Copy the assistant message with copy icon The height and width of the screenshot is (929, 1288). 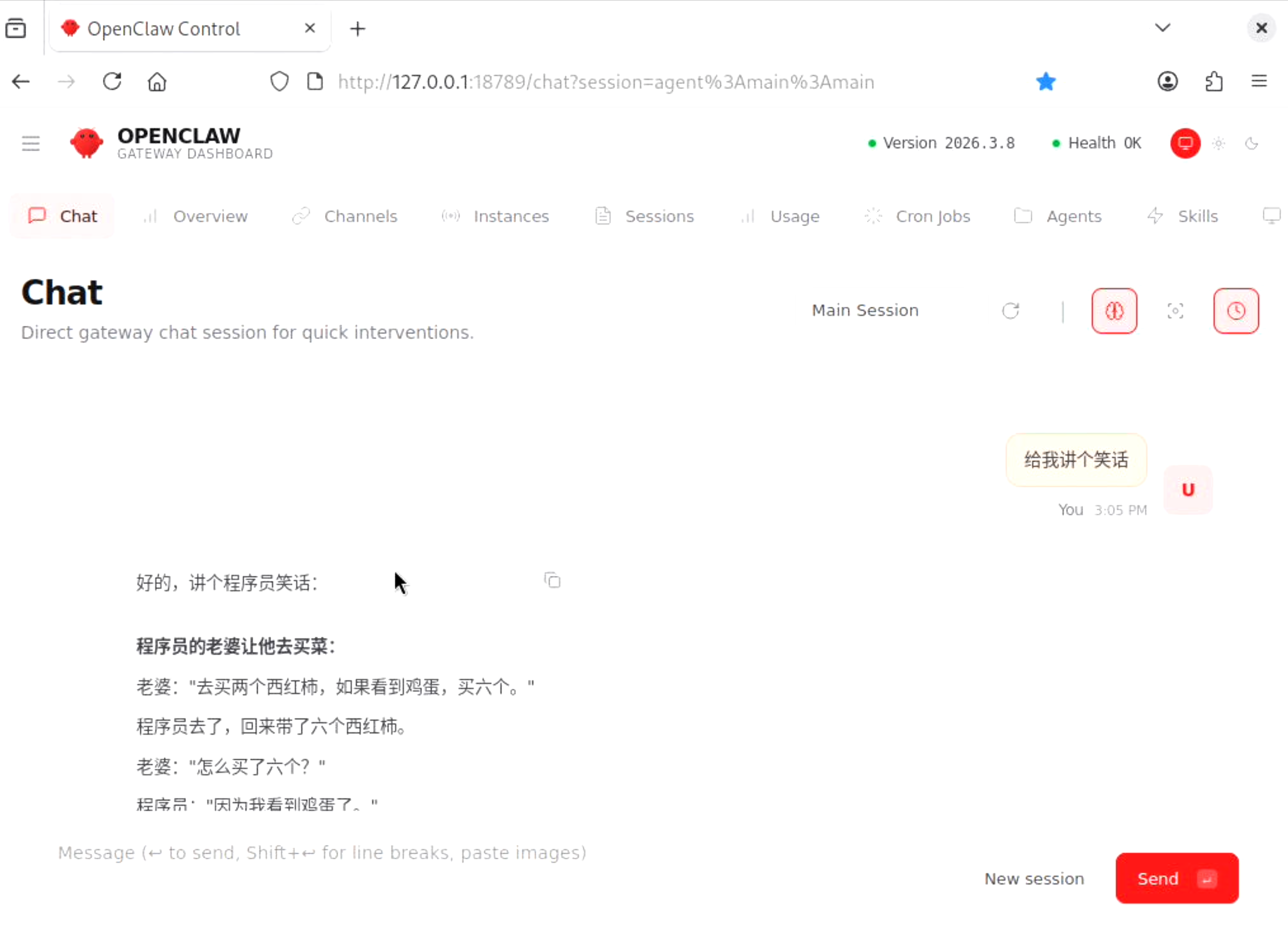(552, 580)
